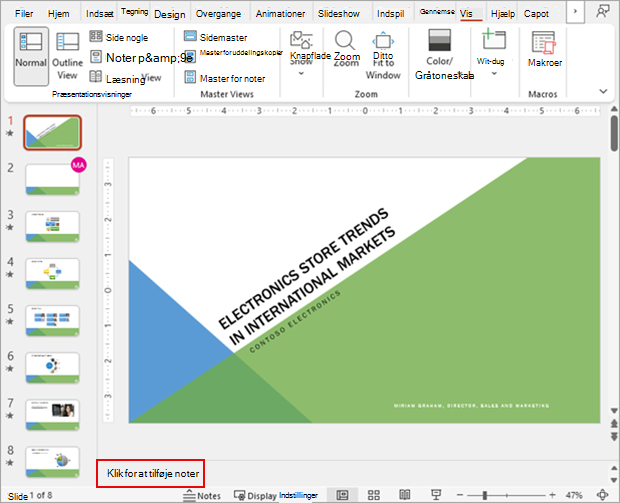This screenshot has height=503, width=620.
Task: Open the Indsæt tab
Action: (100, 14)
